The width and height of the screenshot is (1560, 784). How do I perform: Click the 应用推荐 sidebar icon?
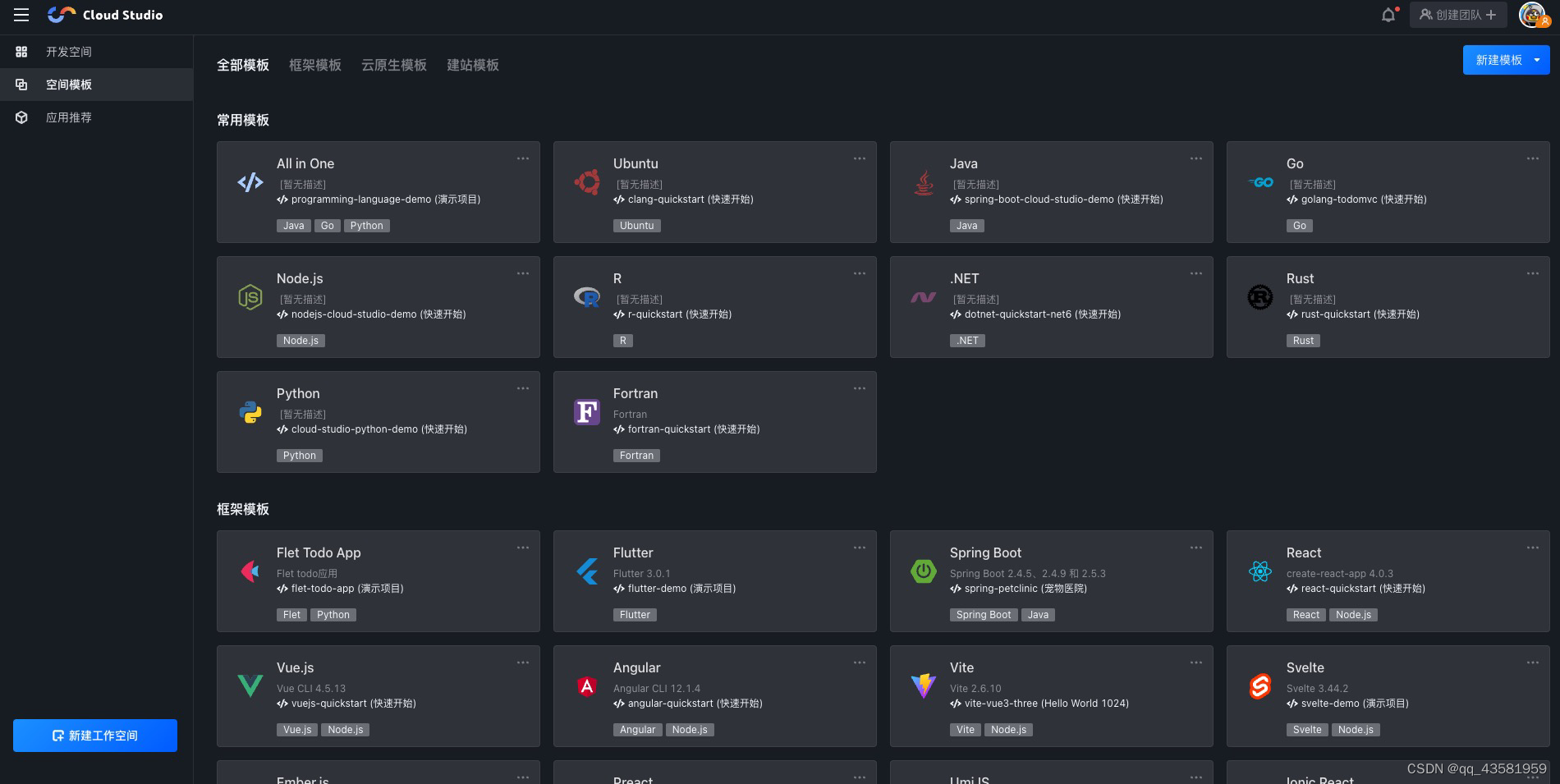[22, 117]
